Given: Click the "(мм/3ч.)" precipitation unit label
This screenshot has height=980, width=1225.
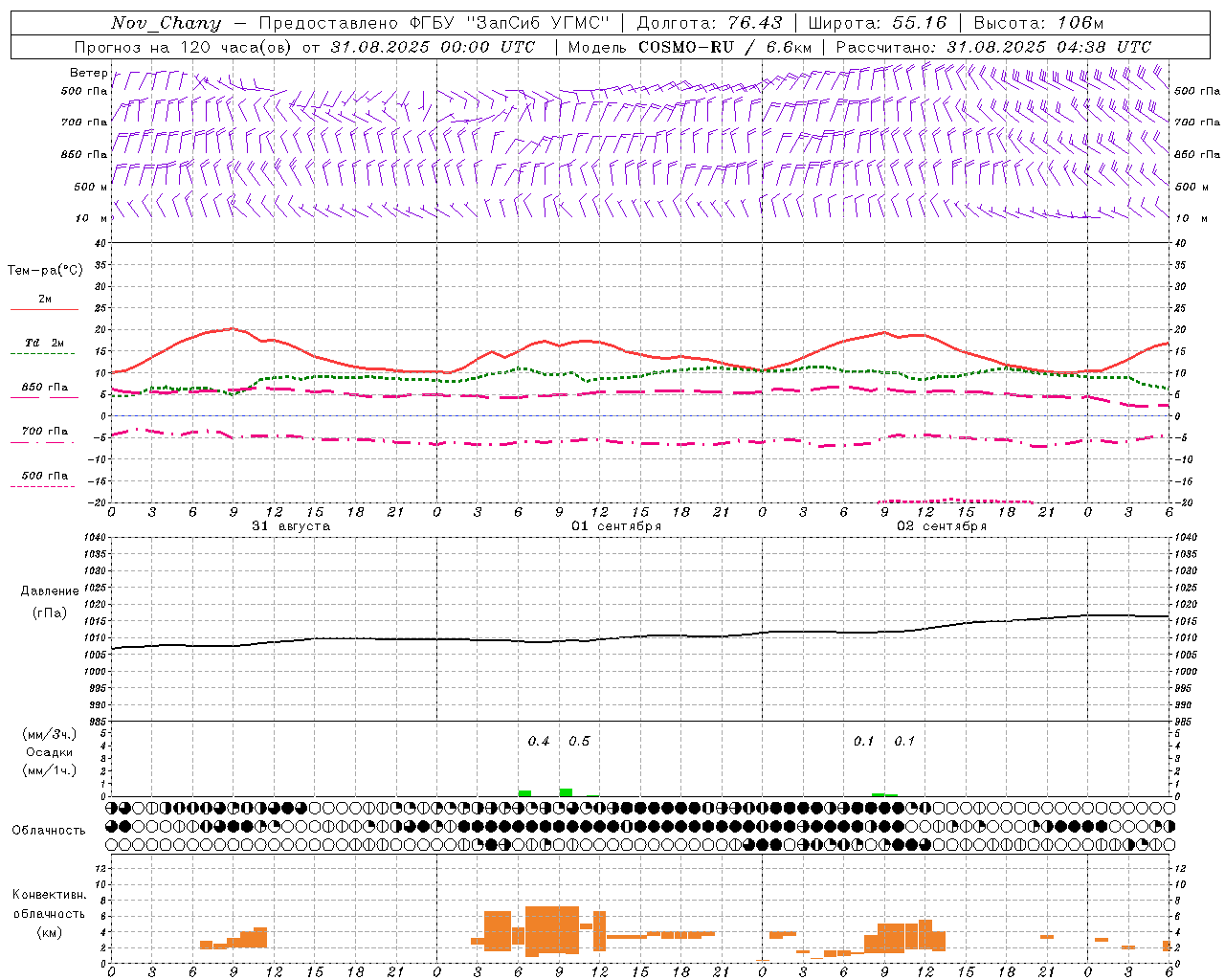Looking at the screenshot, I should pos(50,734).
